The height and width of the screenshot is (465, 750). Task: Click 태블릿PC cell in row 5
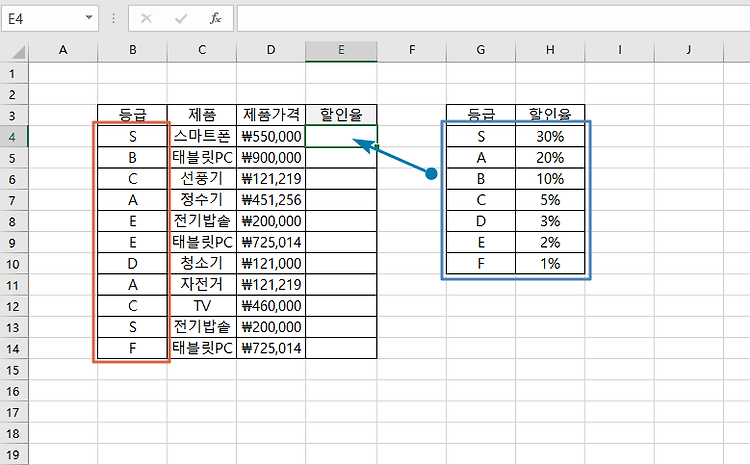click(202, 157)
